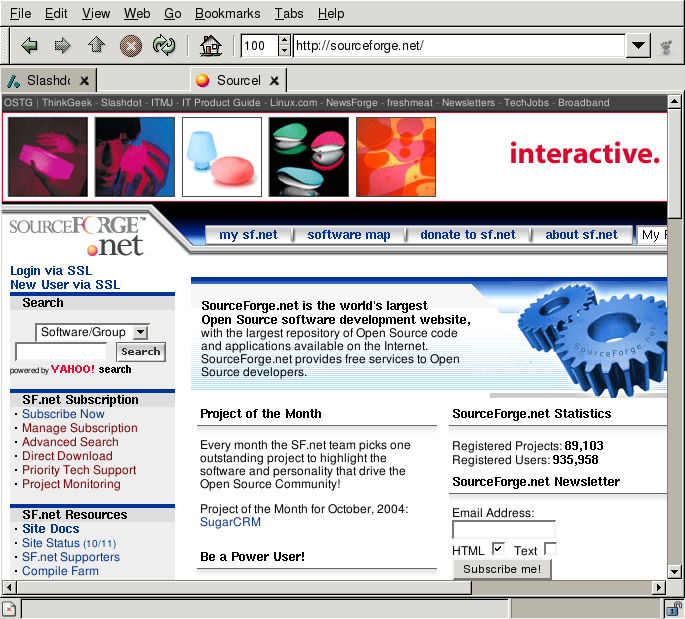This screenshot has height=619, width=685.
Task: Stop loading the page with the Stop icon
Action: click(x=130, y=45)
